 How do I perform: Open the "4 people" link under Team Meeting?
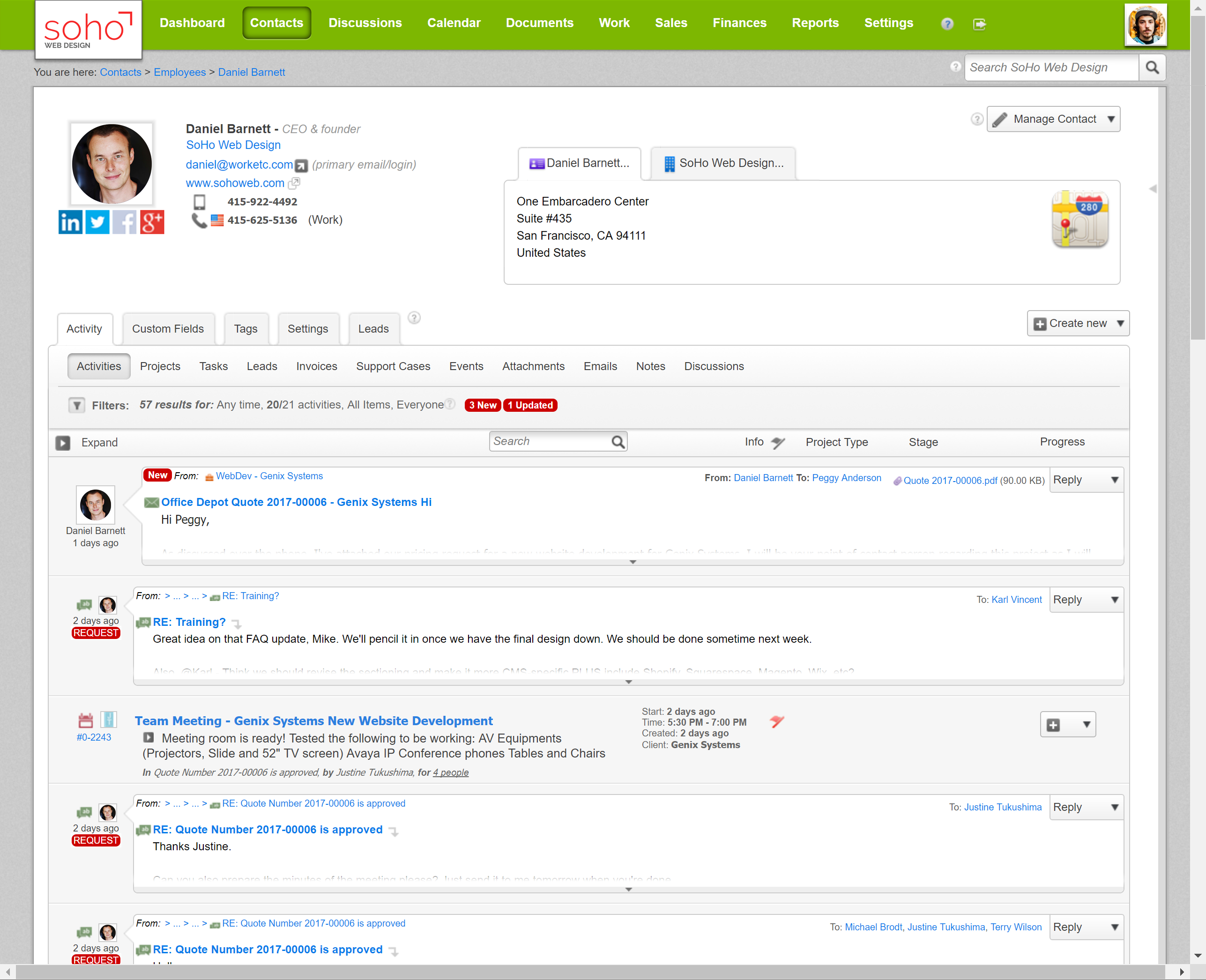pos(450,772)
